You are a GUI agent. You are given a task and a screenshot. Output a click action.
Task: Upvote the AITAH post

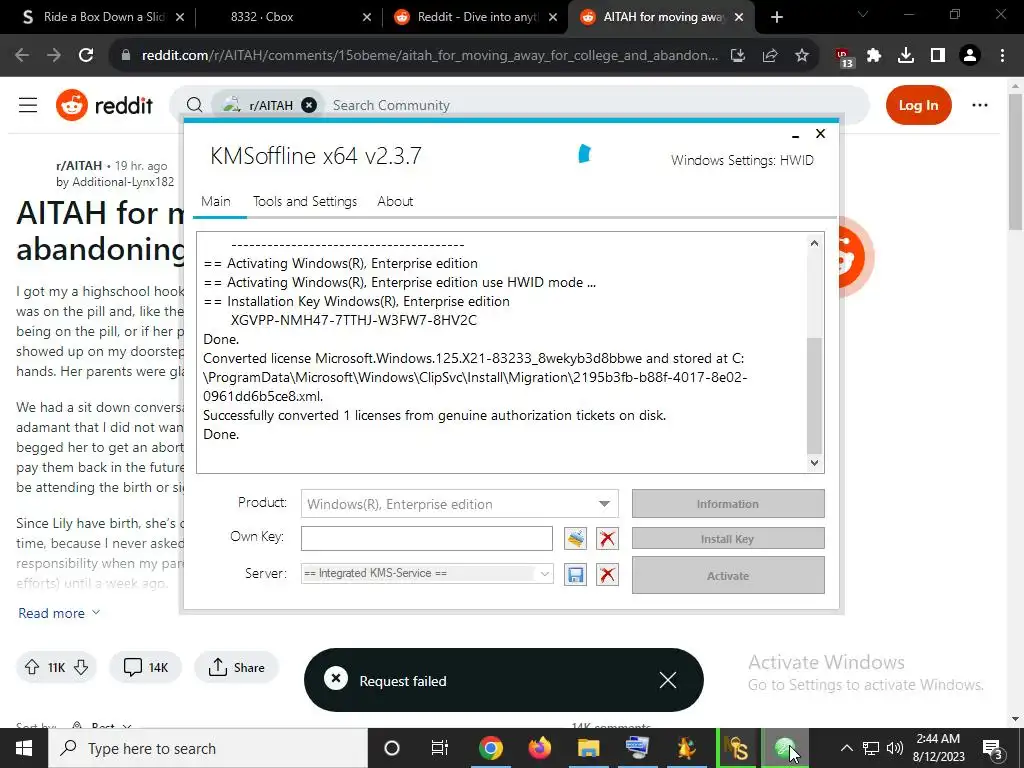tap(32, 667)
